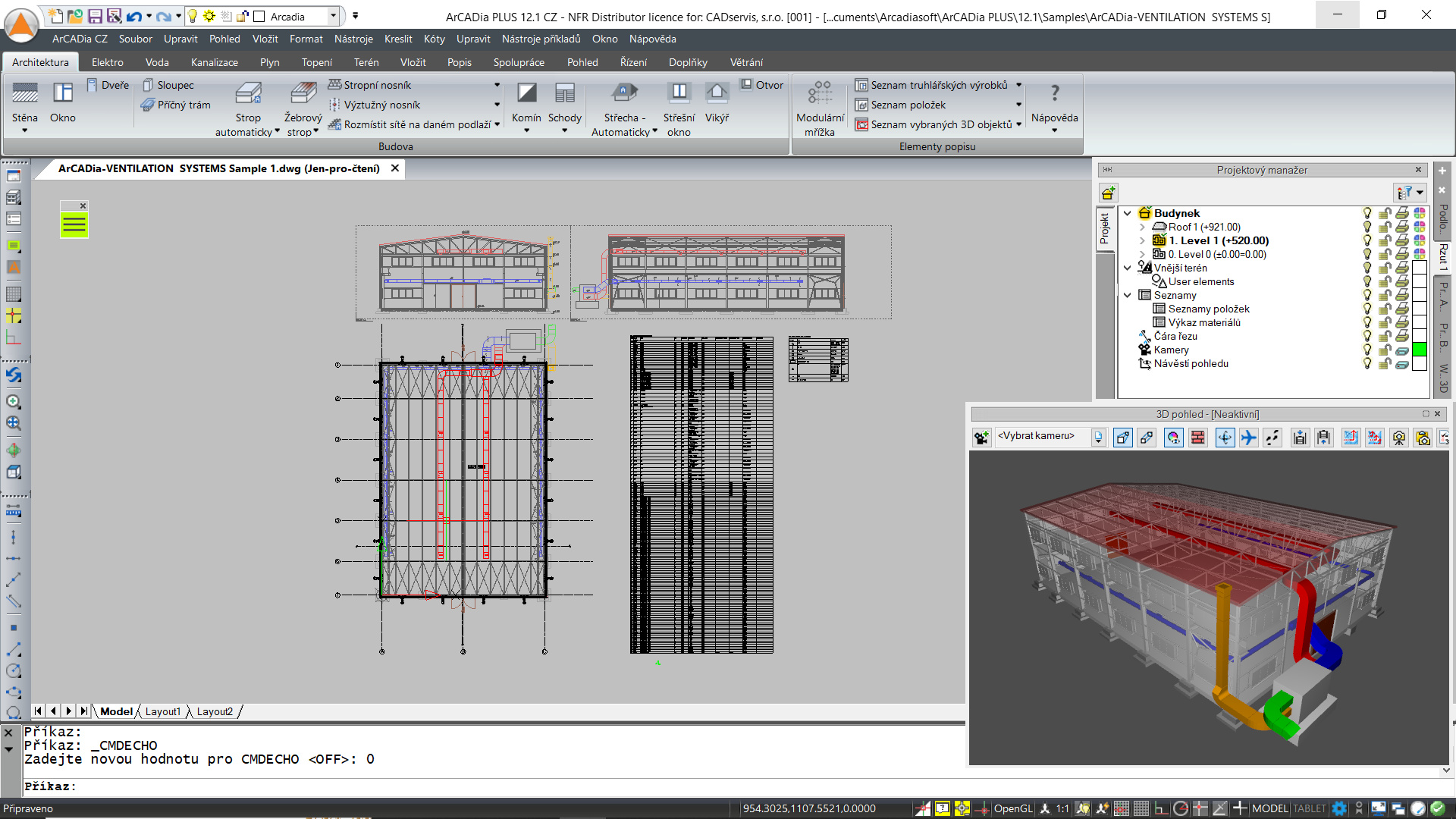This screenshot has width=1456, height=819.
Task: Expand the 1. Level 1 tree node
Action: tap(1142, 240)
